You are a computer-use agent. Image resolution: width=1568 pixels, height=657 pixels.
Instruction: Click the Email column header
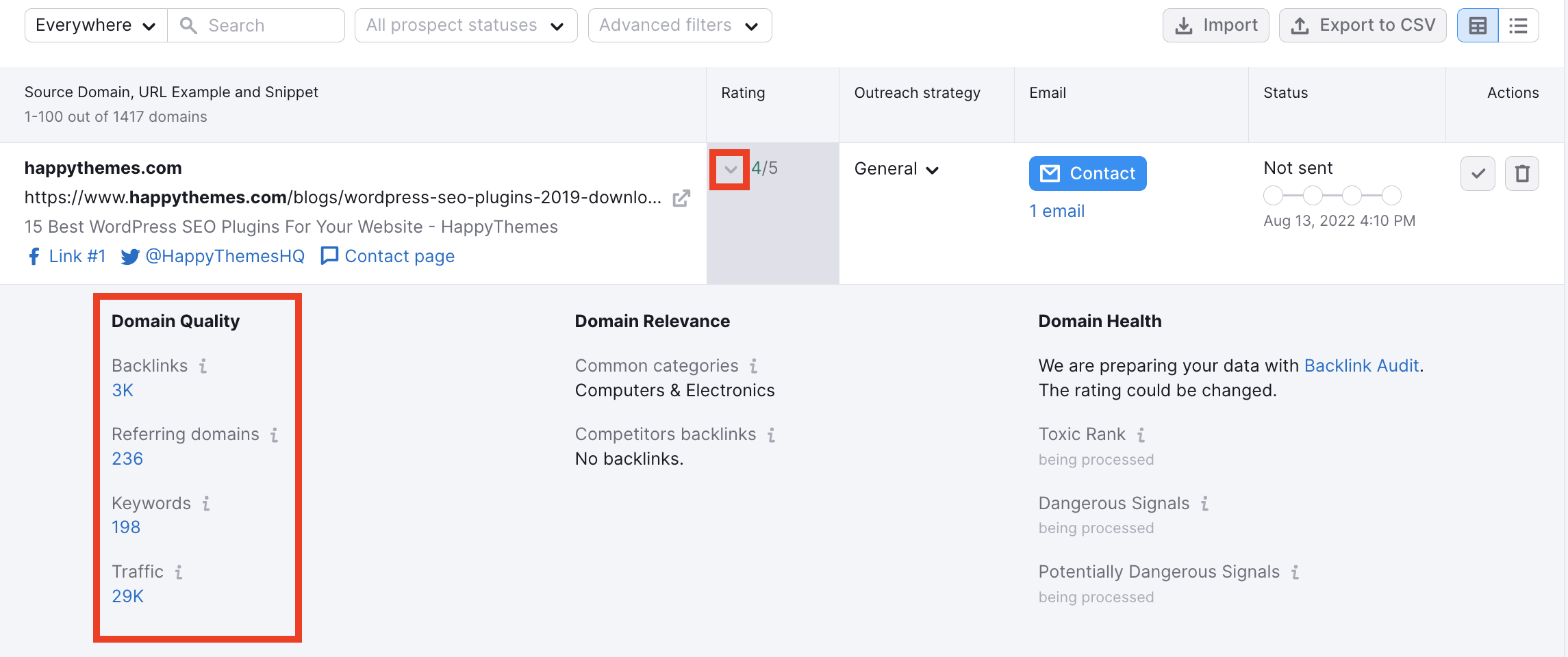(x=1048, y=92)
